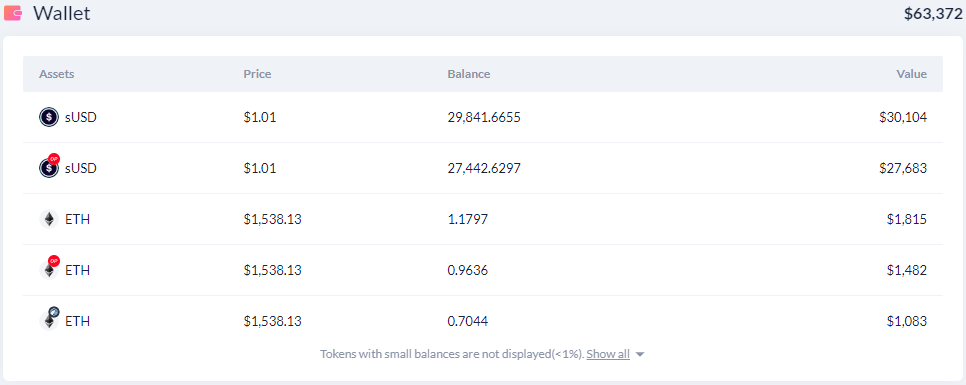
Task: Click the $1,538.13 price in the $1,815 row
Action: click(x=272, y=219)
